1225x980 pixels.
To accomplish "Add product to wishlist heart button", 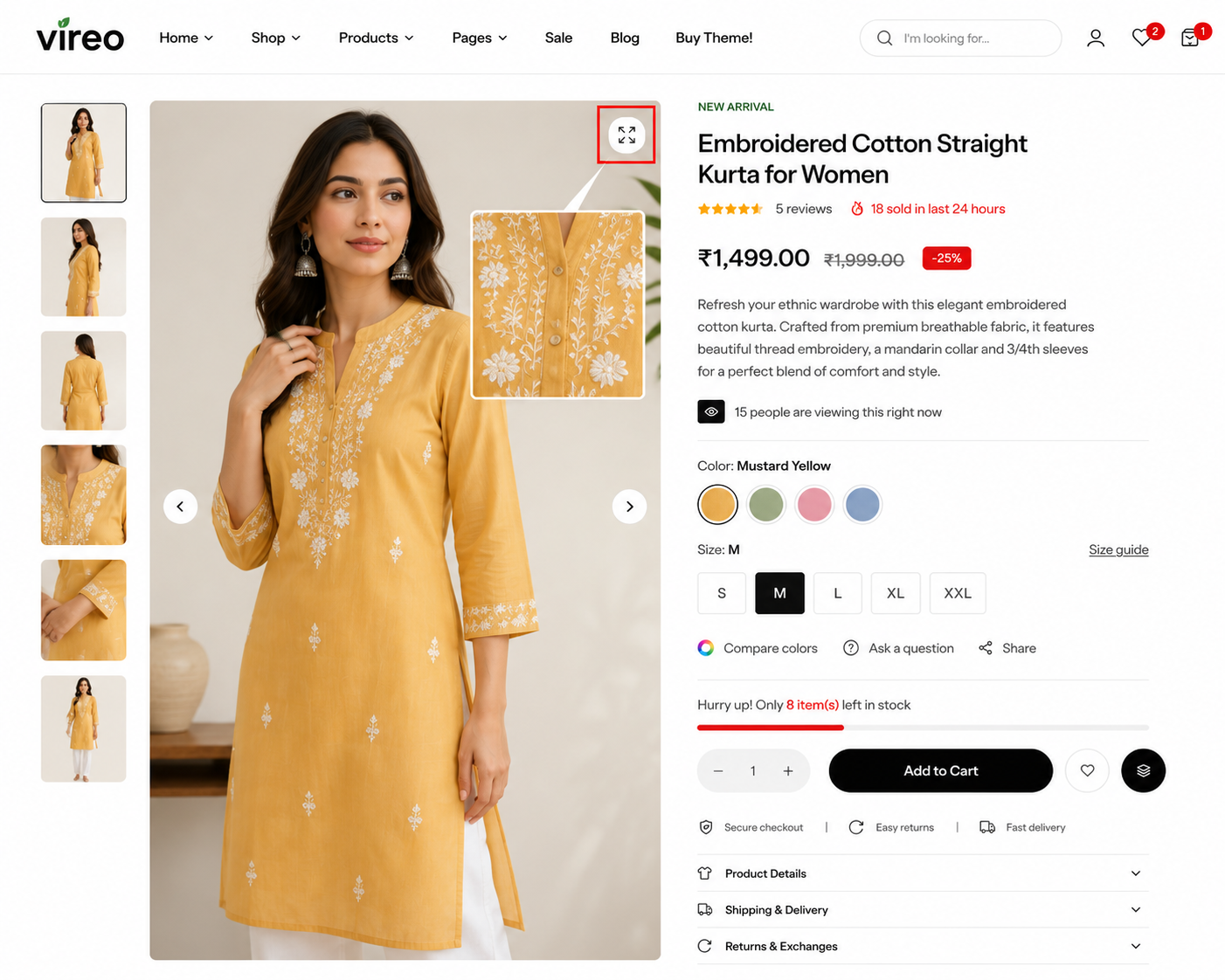I will click(x=1087, y=770).
